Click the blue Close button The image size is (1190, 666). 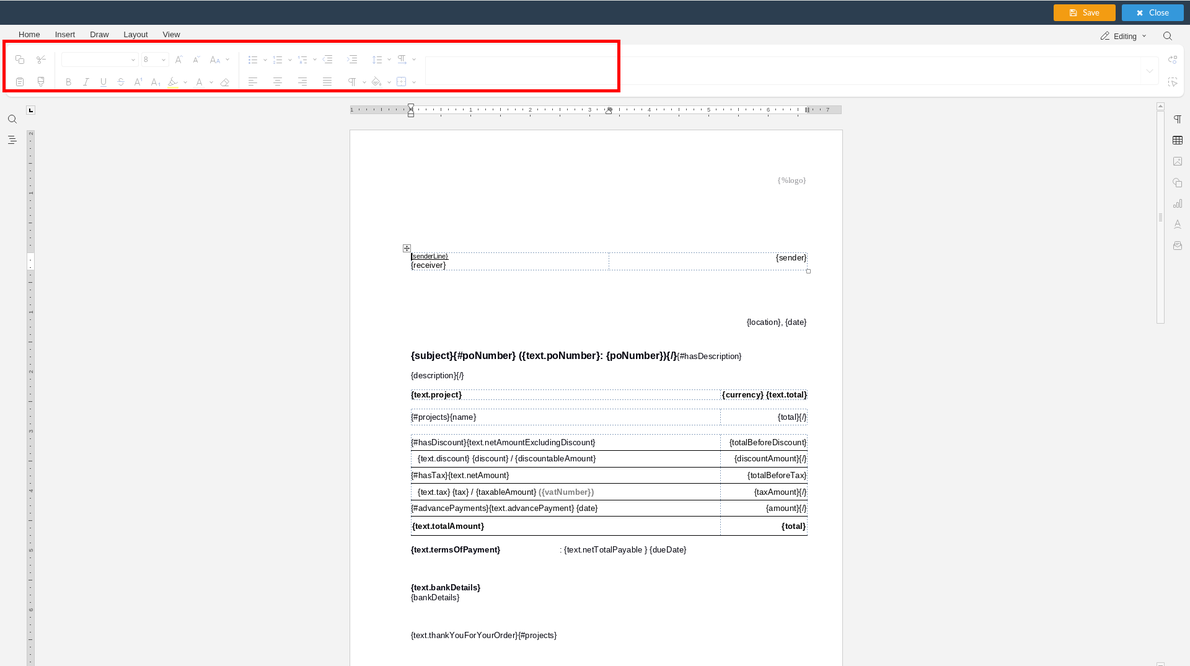(x=1152, y=13)
